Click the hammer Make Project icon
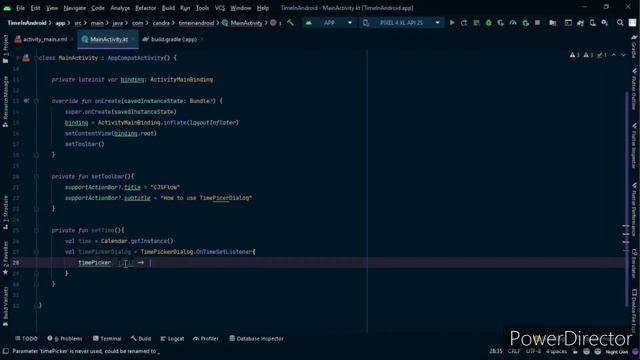Viewport: 640px width, 360px height. [290, 23]
